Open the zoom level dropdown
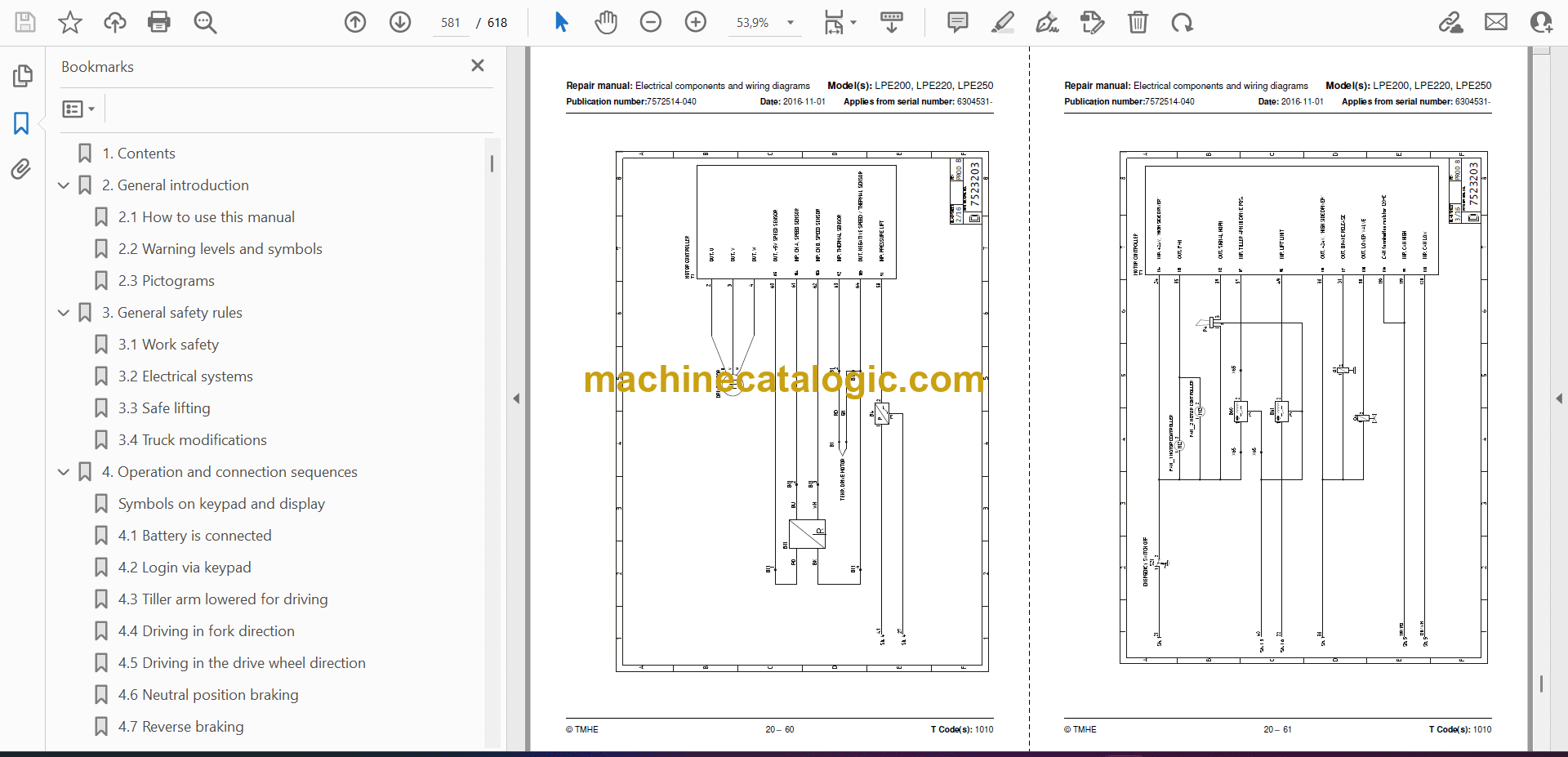This screenshot has height=757, width=1568. click(791, 23)
